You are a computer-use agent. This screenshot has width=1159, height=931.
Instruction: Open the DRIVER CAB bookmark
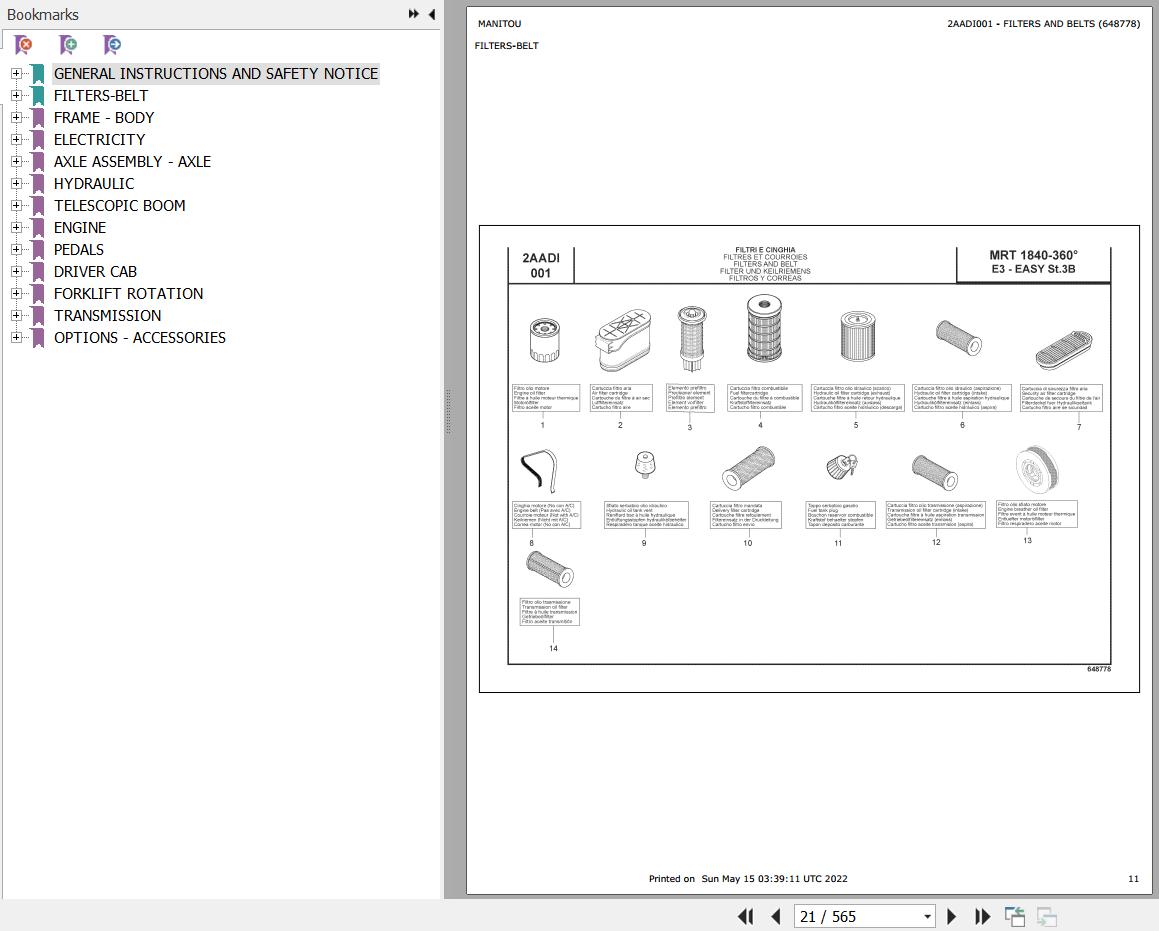(x=95, y=272)
